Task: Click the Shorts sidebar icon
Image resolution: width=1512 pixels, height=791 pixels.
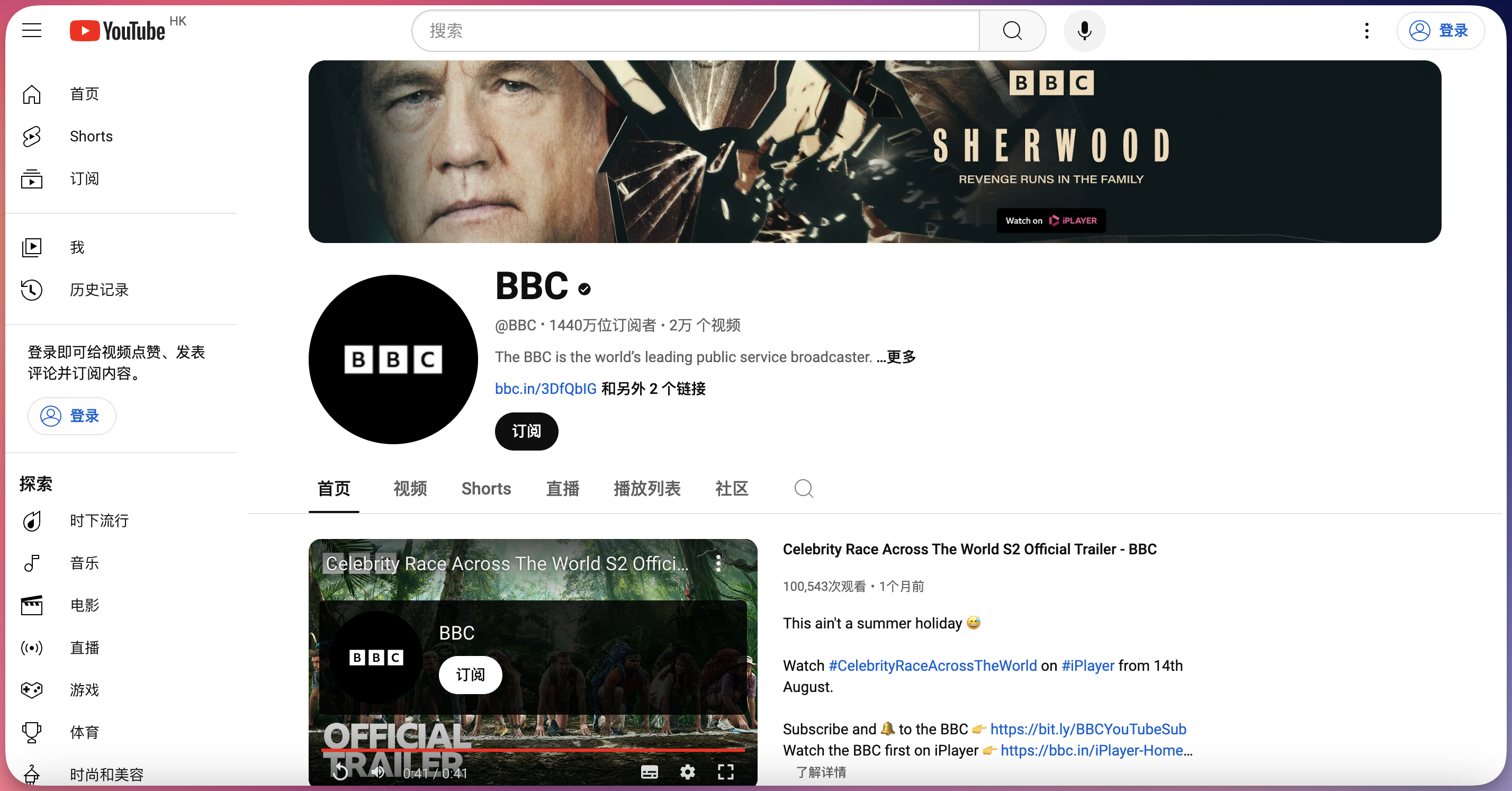Action: click(32, 136)
